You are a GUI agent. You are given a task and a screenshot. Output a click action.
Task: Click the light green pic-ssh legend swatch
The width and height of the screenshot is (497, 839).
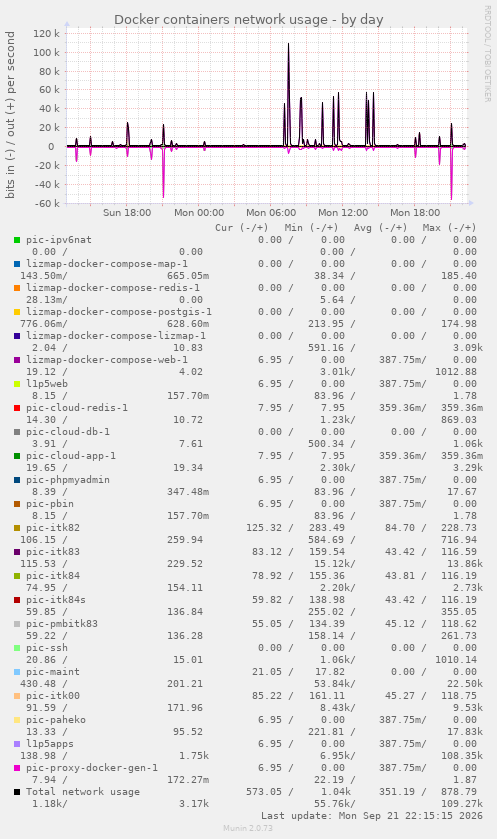(17, 648)
